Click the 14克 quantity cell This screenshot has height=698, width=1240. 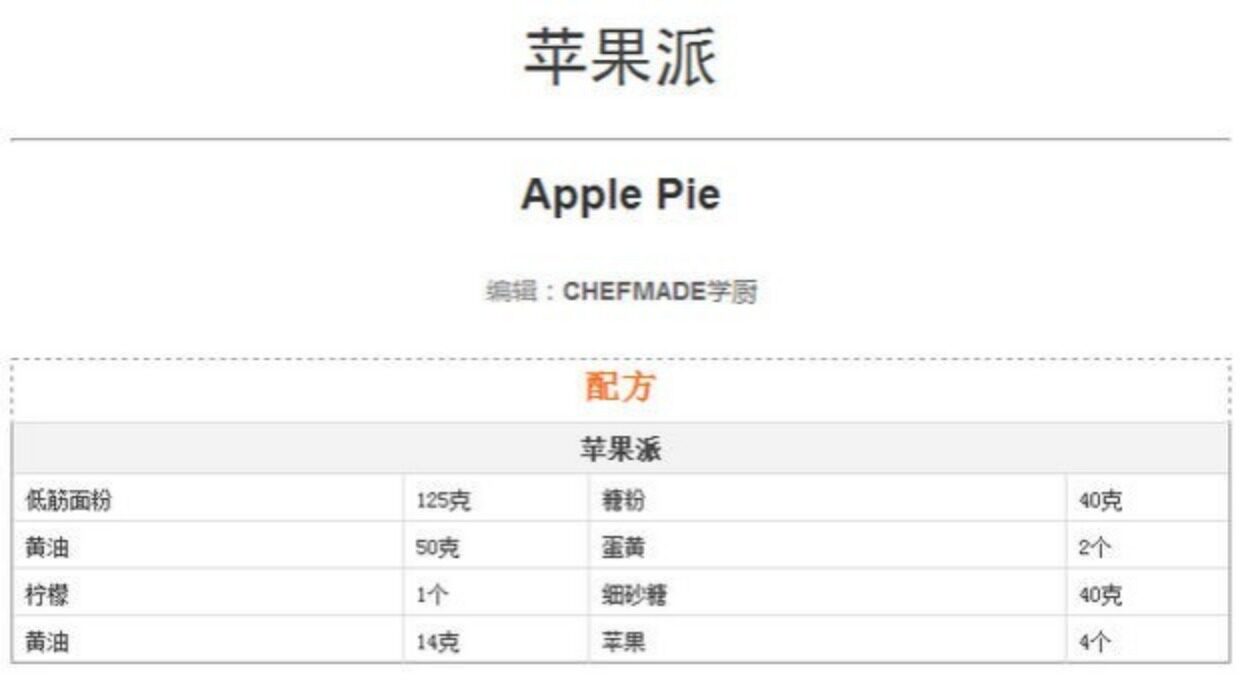(x=438, y=642)
